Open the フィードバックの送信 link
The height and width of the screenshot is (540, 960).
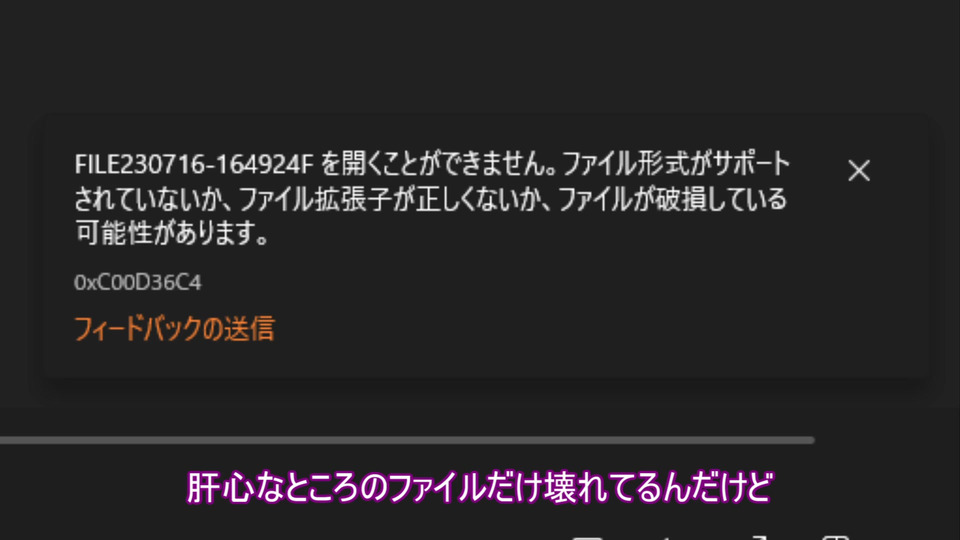174,329
